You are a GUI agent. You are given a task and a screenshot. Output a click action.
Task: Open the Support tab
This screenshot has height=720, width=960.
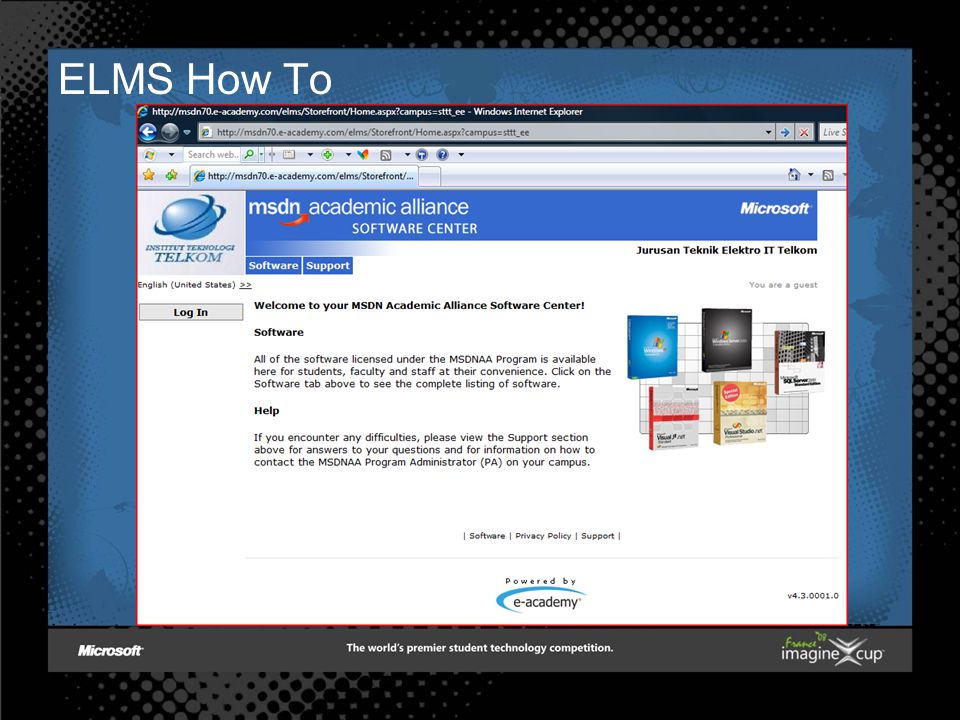click(x=328, y=266)
